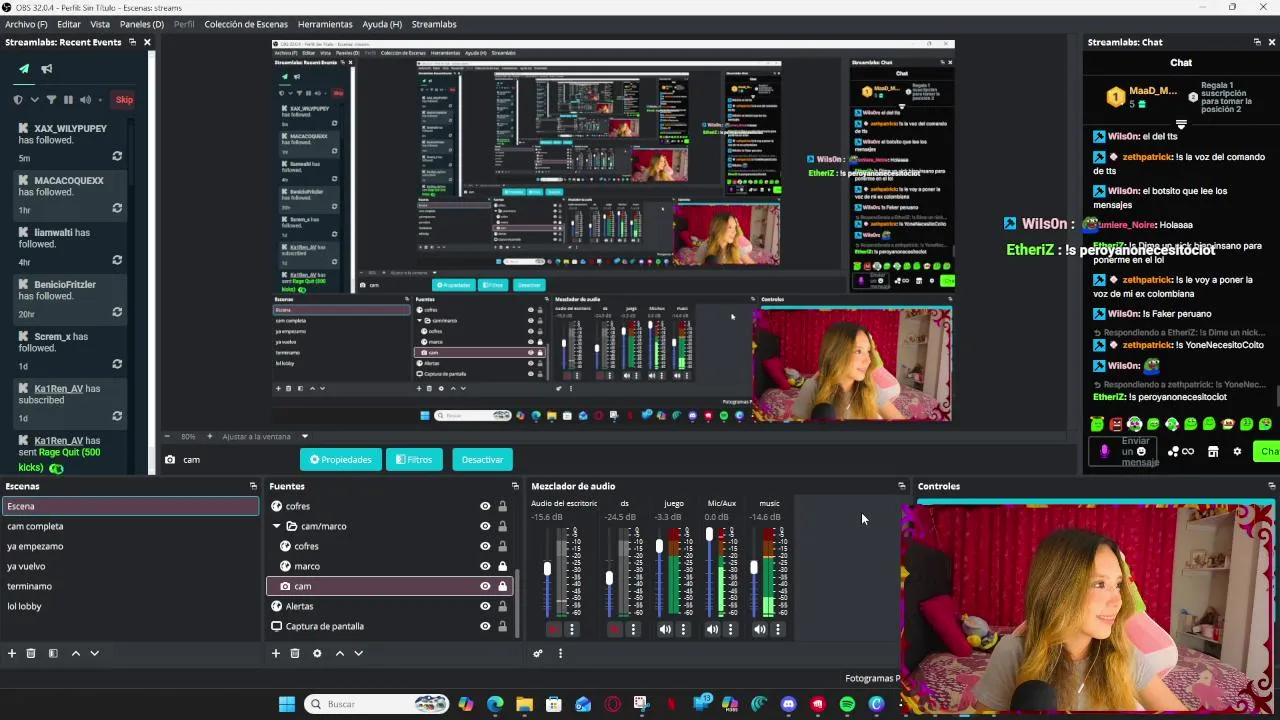This screenshot has width=1280, height=720.
Task: Unlock the marco source lock
Action: (502, 566)
